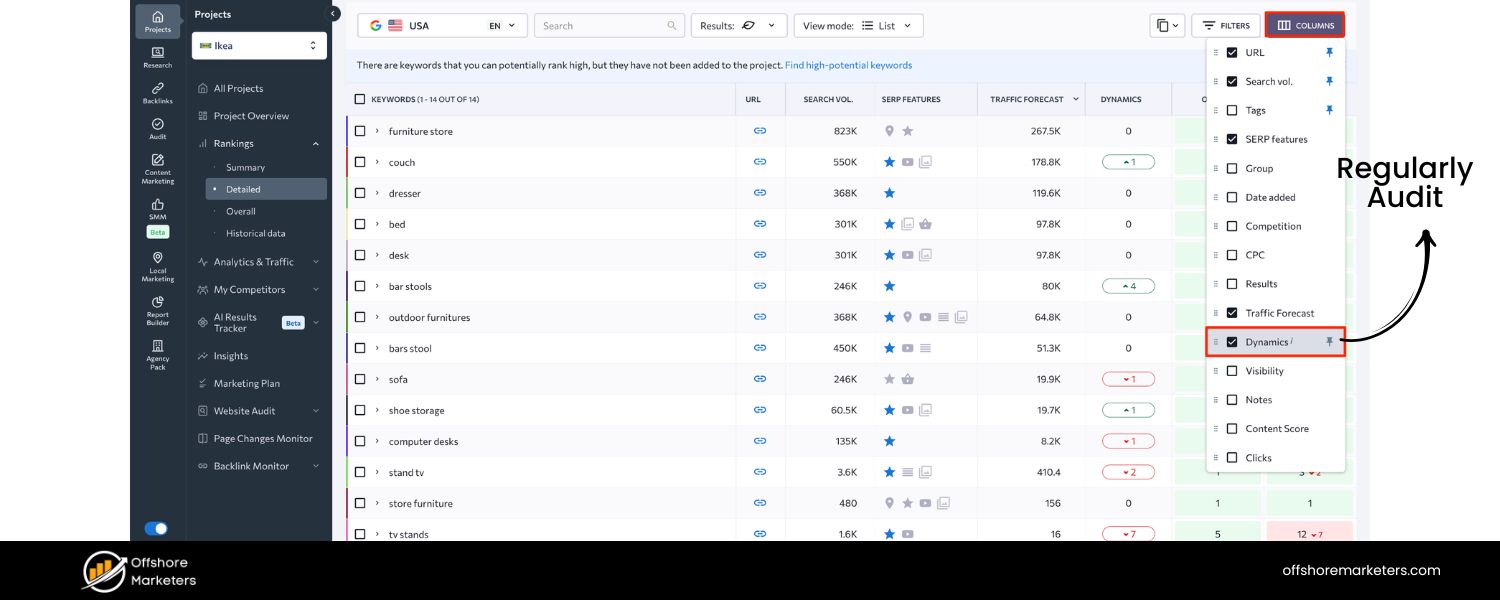
Task: Open Project Overview from sidebar
Action: pyautogui.click(x=252, y=115)
